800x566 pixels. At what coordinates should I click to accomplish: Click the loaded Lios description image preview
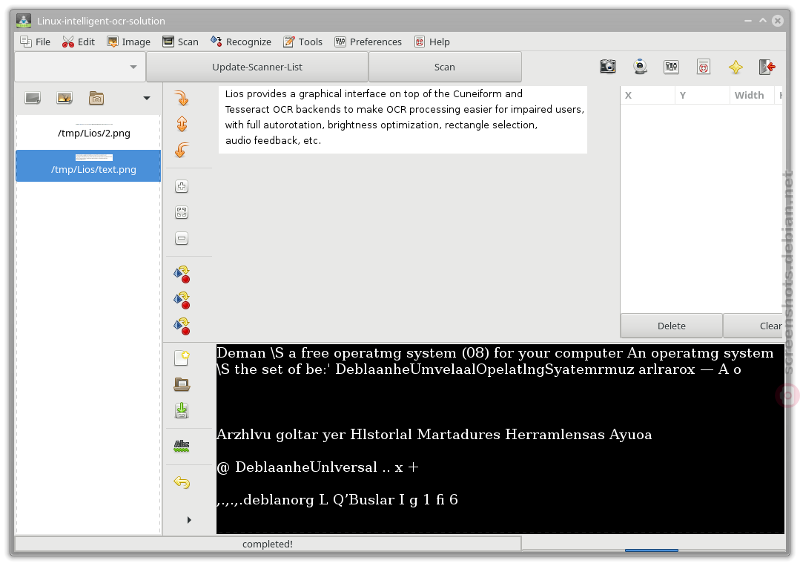(403, 119)
